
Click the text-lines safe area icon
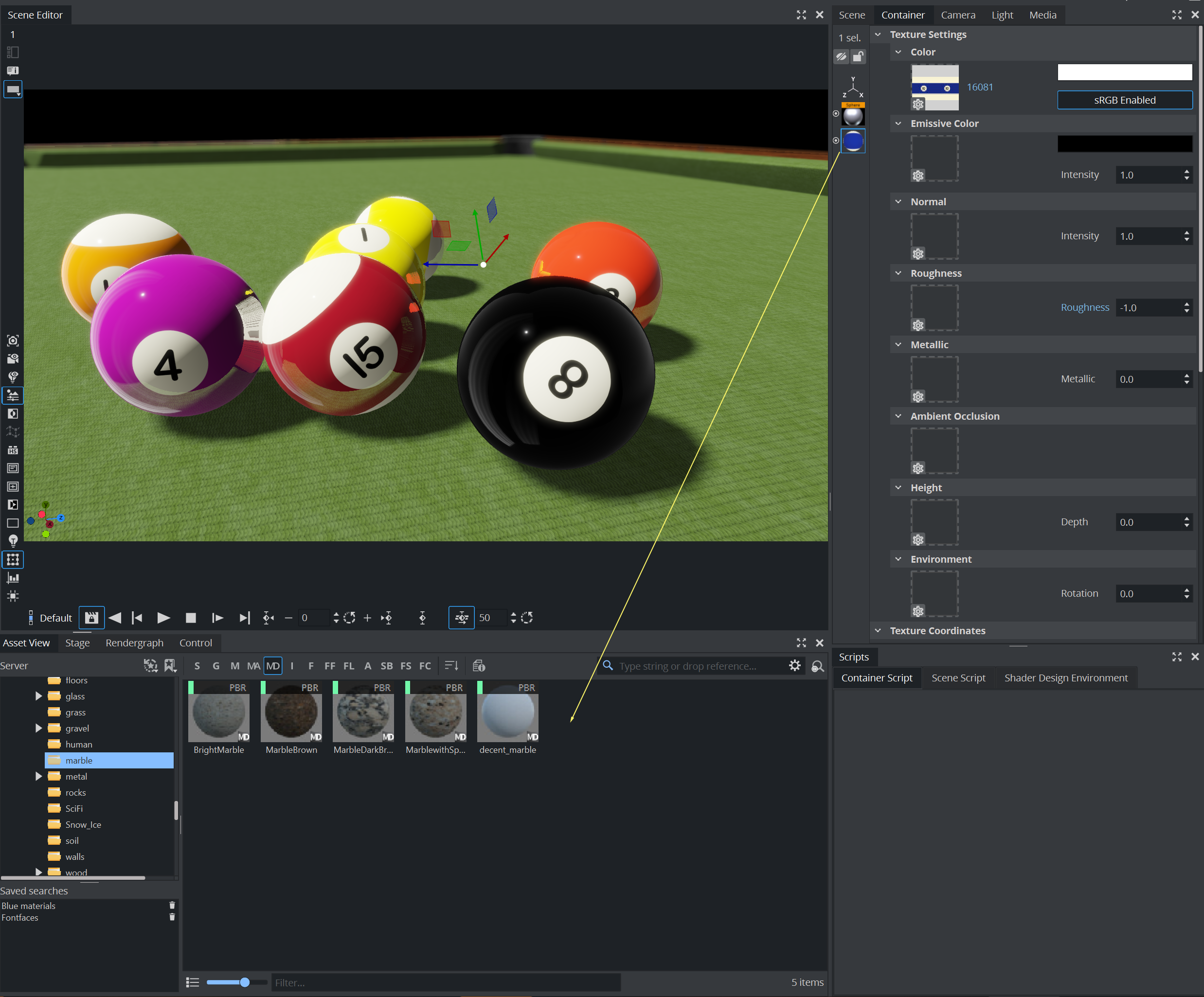point(13,468)
